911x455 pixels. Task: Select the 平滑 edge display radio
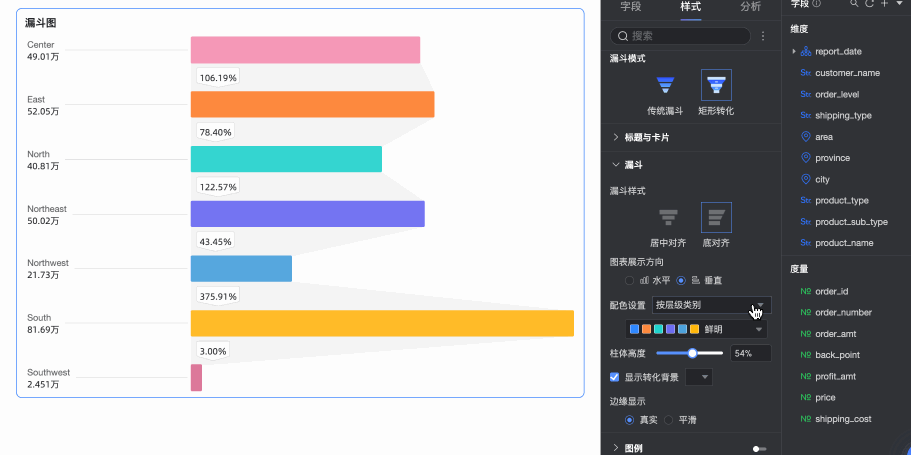pos(669,420)
